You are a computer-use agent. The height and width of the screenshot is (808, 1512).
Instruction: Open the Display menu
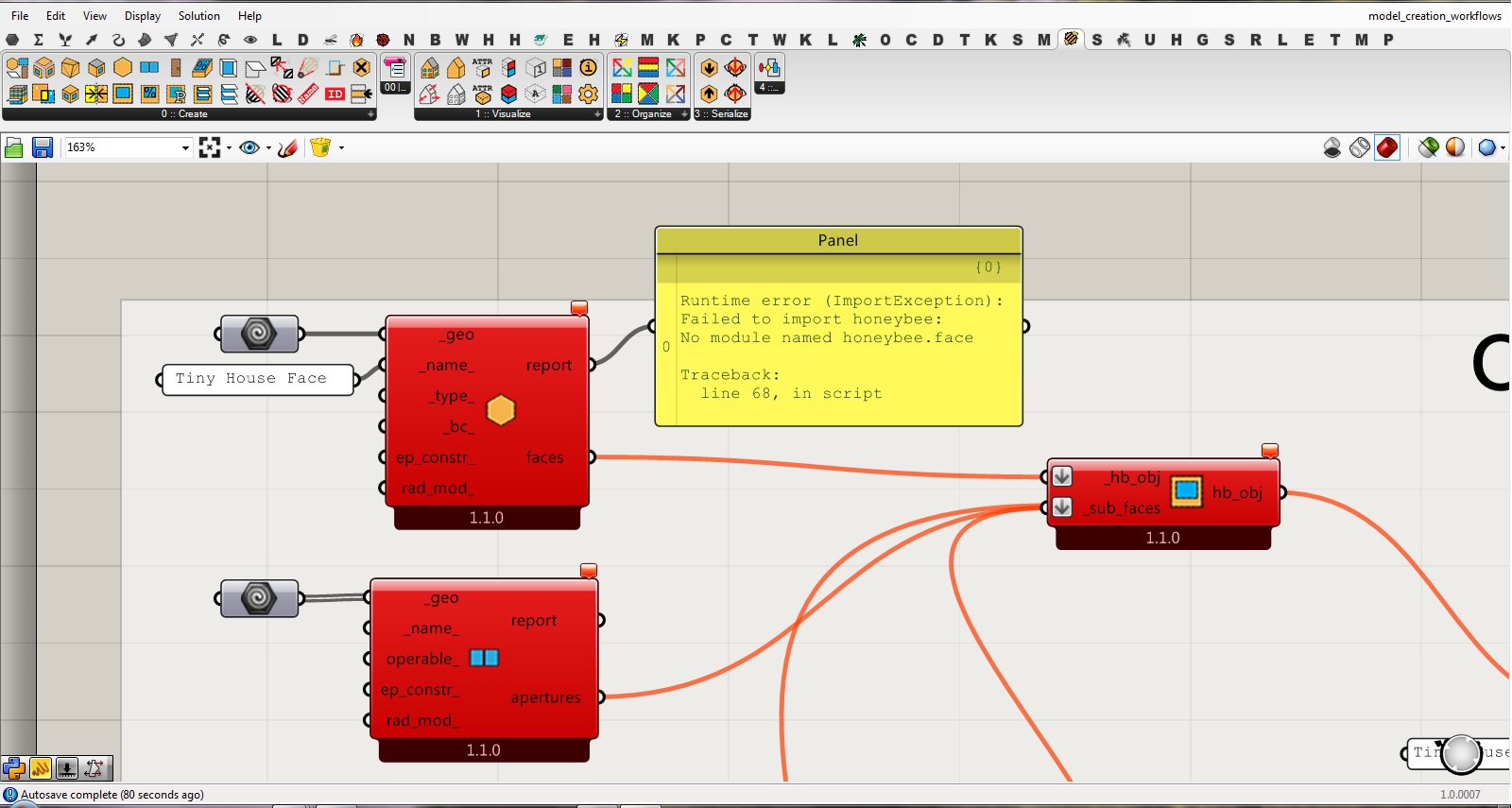pos(143,16)
